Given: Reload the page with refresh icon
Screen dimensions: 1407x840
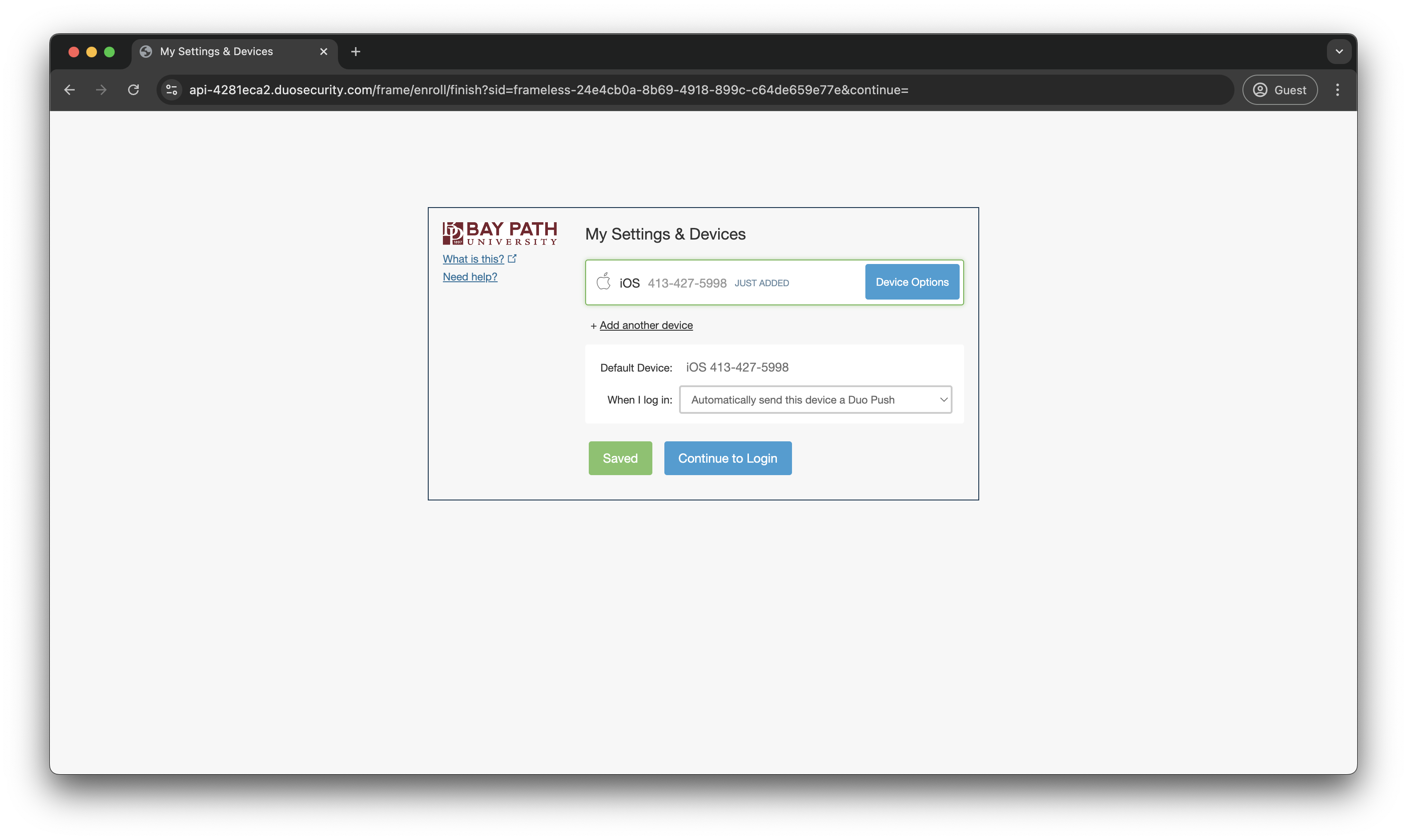Looking at the screenshot, I should click(133, 90).
